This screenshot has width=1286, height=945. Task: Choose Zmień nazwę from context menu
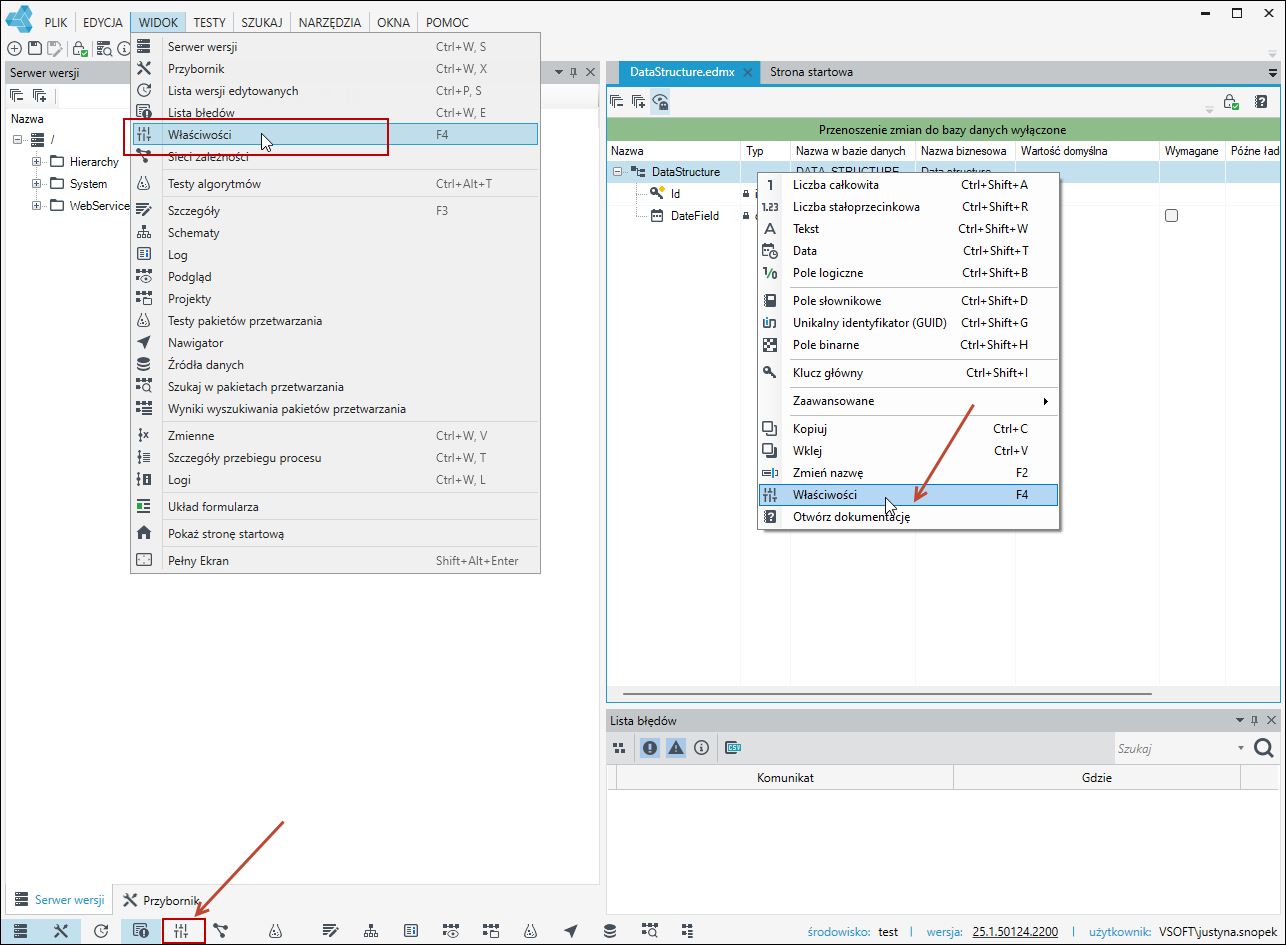(x=909, y=472)
